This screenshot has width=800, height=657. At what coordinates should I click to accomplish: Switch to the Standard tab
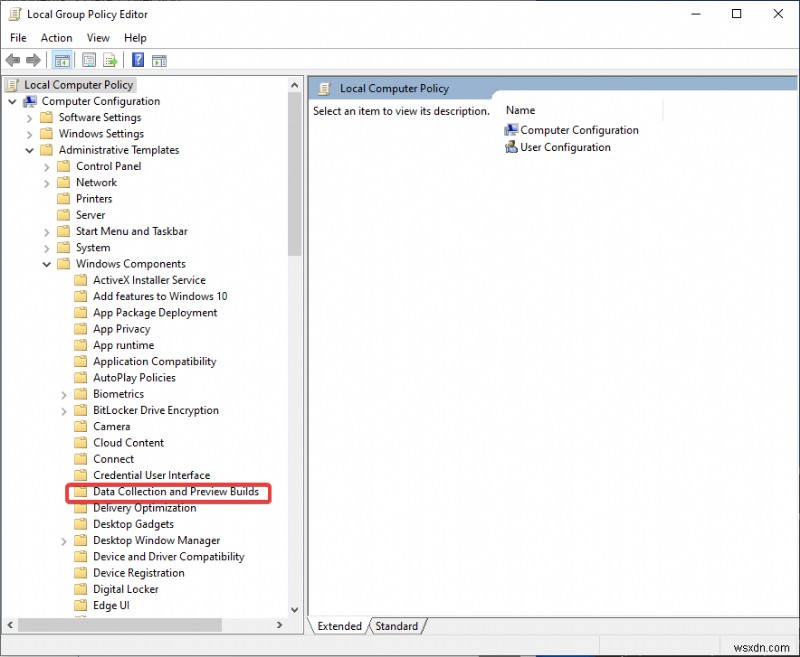[x=396, y=626]
